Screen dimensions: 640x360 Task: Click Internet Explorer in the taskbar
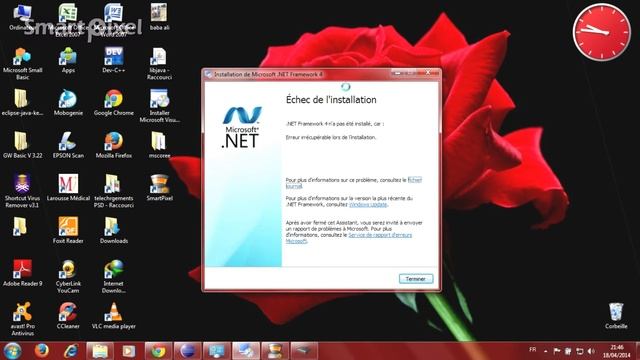70,351
